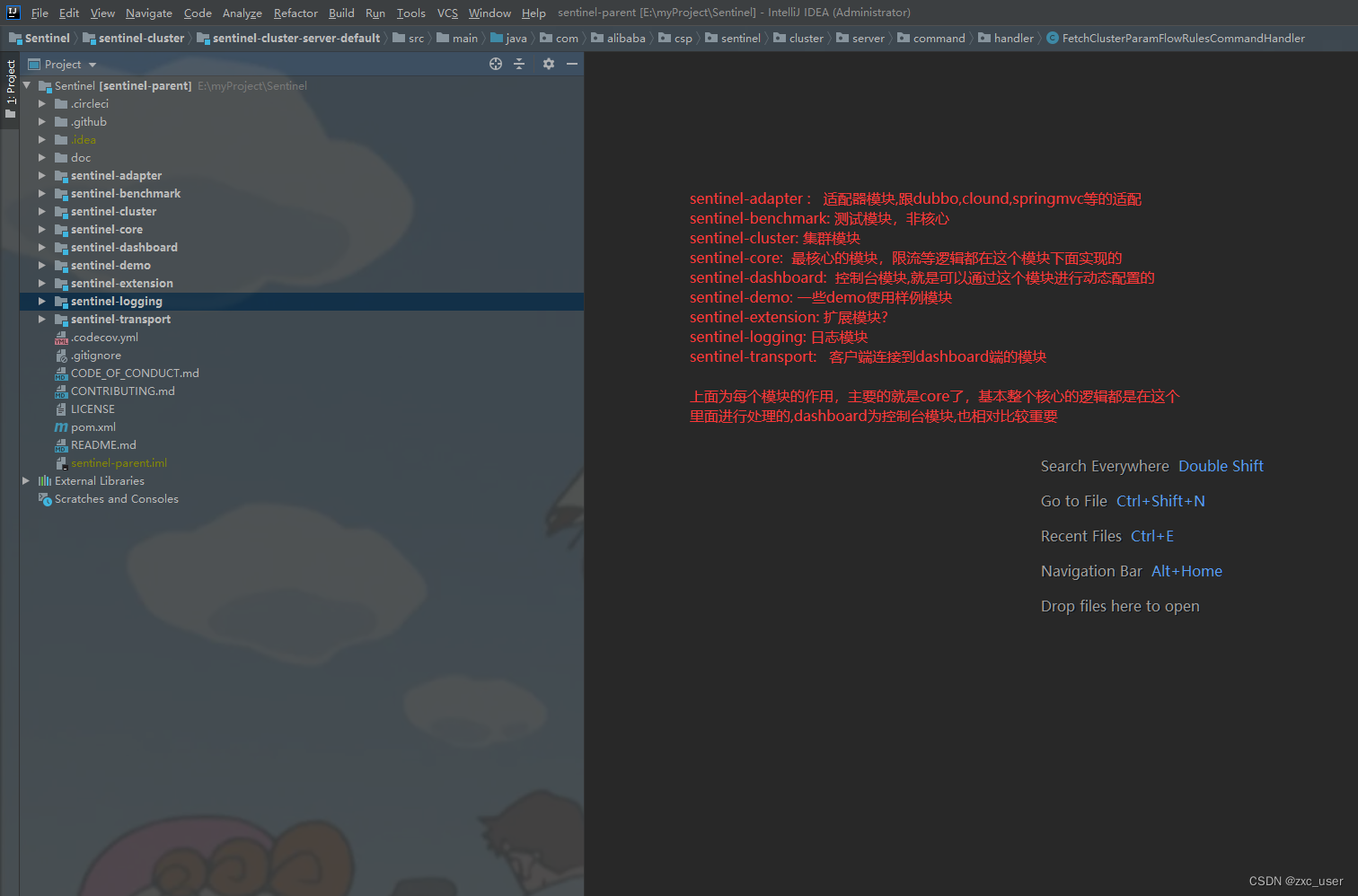
Task: Click the sentinel-core module folder icon
Action: point(61,230)
